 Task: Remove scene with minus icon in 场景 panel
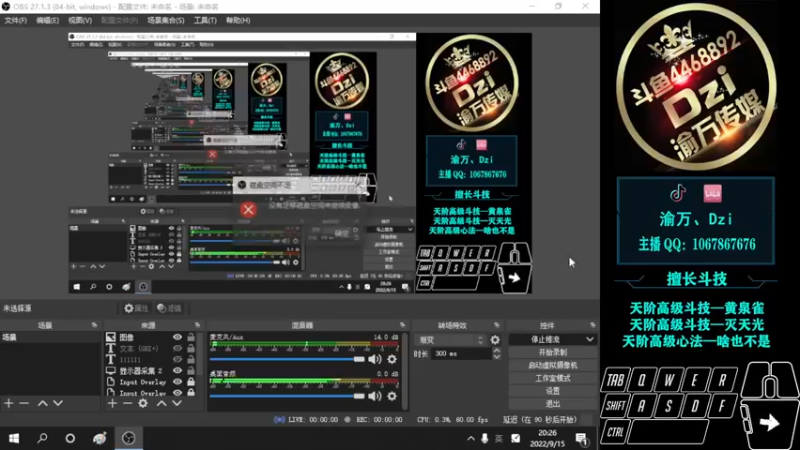(24, 404)
